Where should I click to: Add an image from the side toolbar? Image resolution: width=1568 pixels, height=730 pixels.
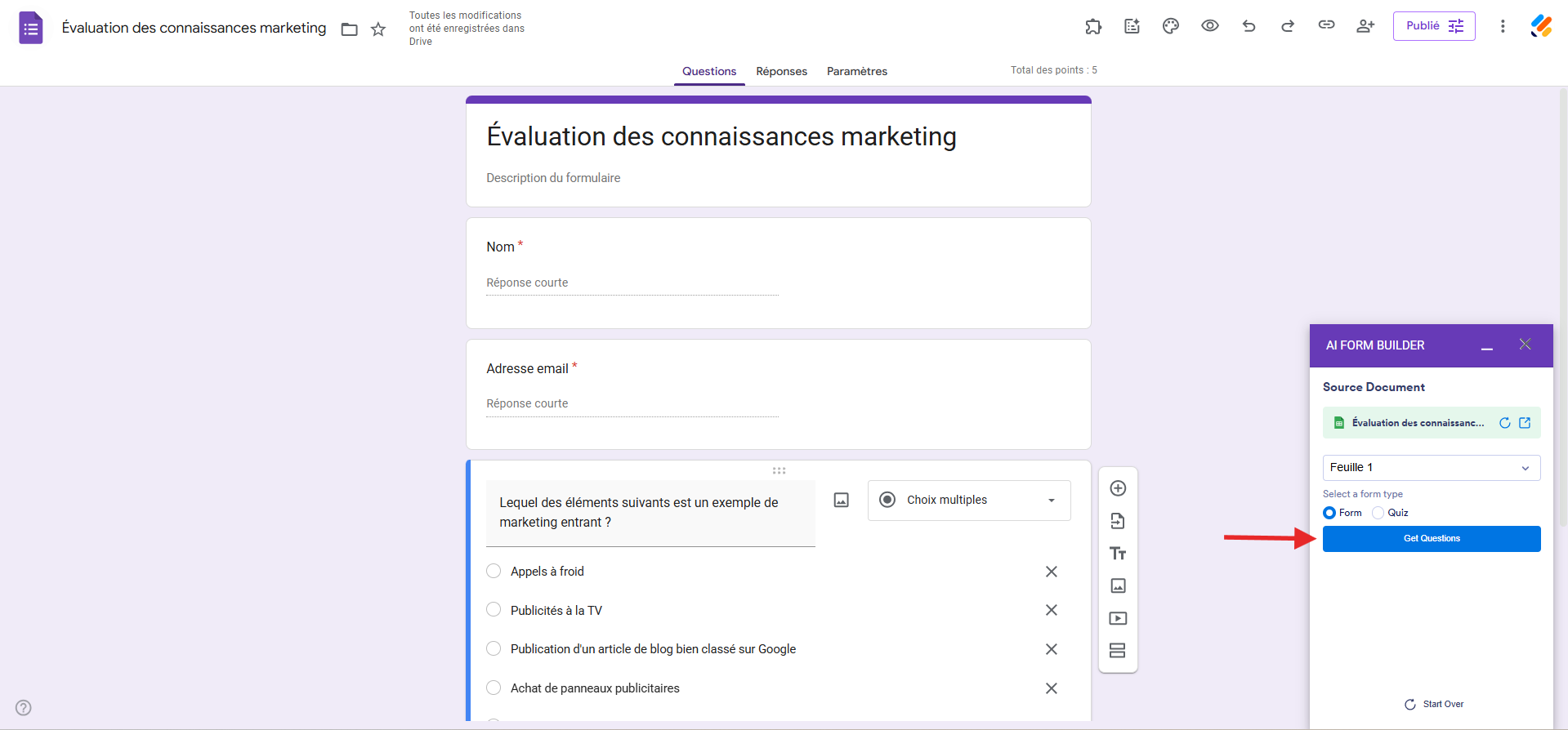pyautogui.click(x=1118, y=585)
